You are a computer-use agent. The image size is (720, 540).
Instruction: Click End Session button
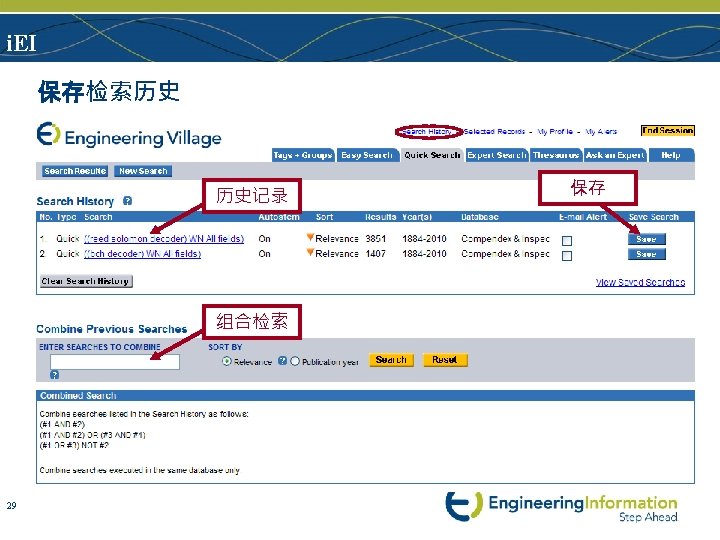point(668,131)
